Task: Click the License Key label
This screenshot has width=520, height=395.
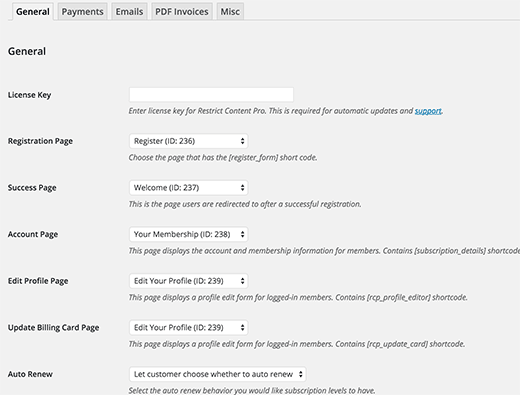Action: (29, 95)
